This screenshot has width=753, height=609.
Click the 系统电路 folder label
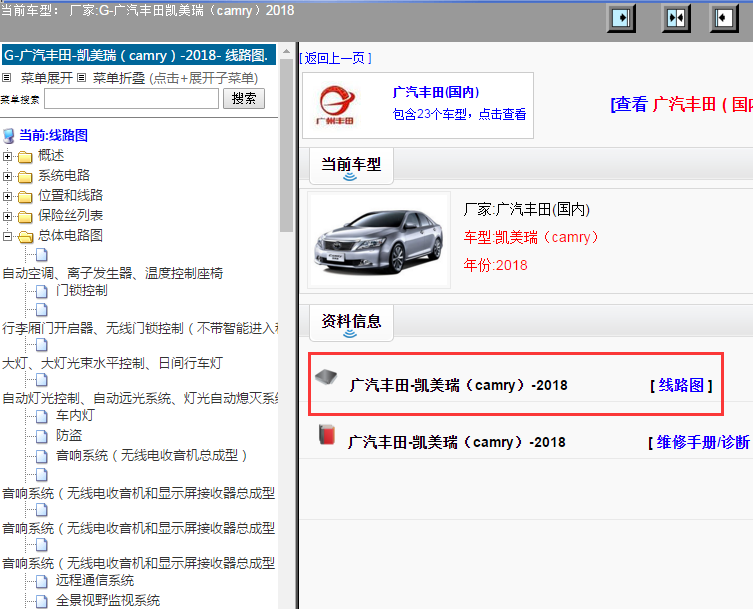[x=64, y=175]
